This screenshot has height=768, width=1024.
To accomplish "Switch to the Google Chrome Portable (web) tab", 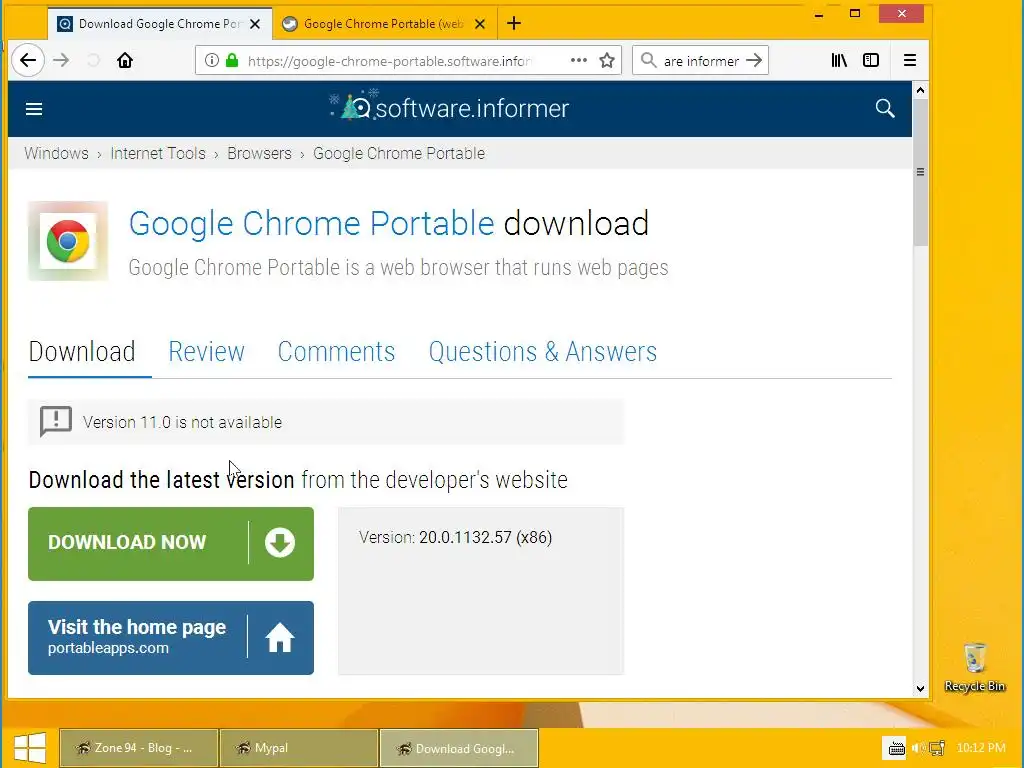I will point(384,24).
